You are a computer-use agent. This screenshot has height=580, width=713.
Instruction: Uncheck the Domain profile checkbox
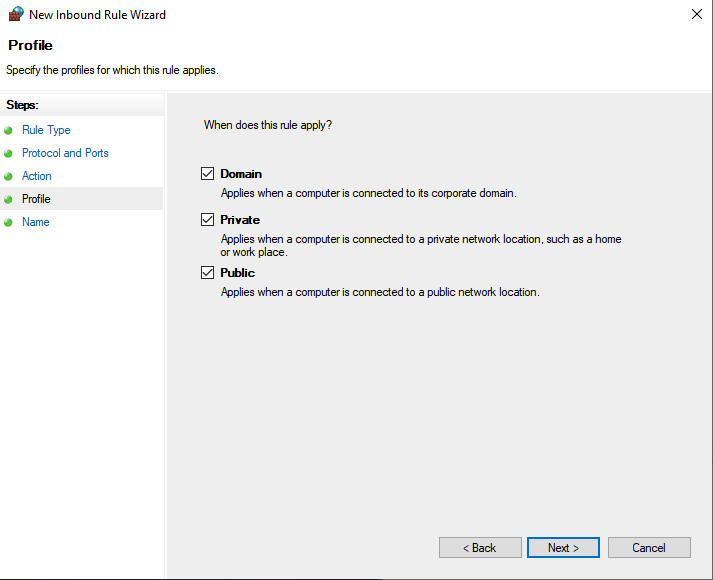coord(208,174)
